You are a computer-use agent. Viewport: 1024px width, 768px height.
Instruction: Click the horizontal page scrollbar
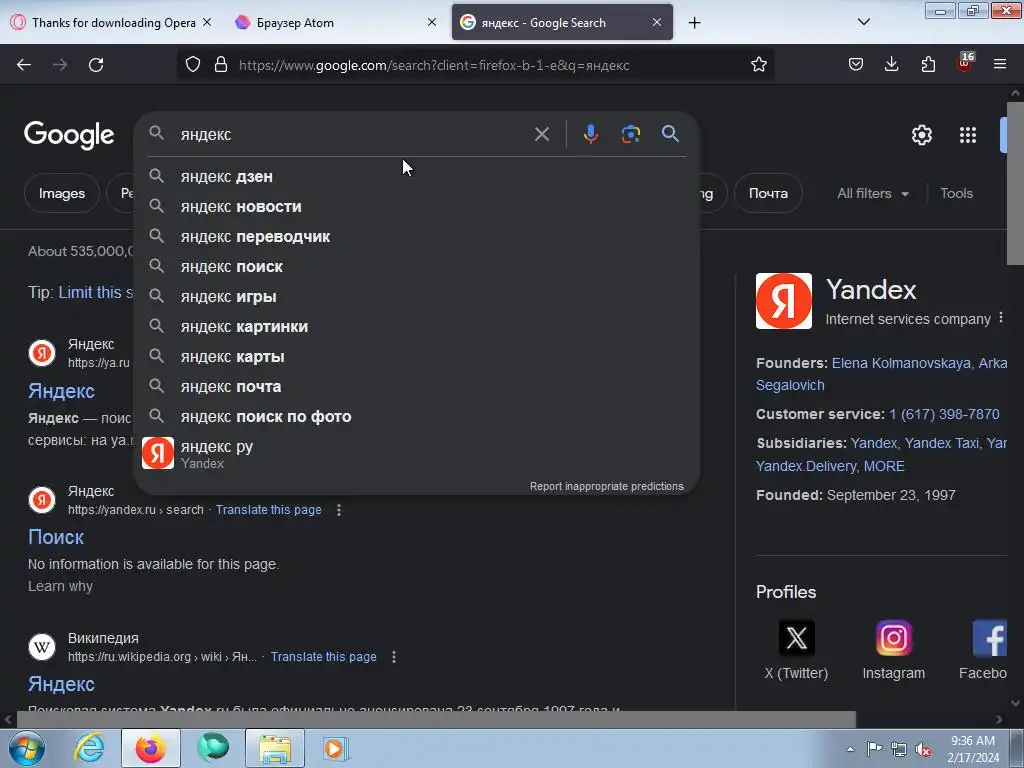click(x=436, y=719)
